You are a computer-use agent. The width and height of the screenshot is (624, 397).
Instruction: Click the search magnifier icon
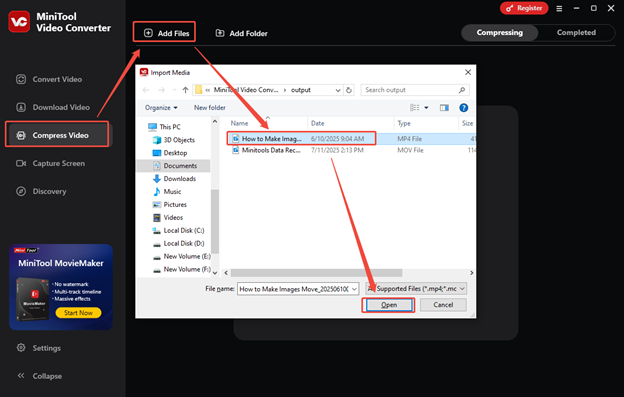tap(462, 90)
